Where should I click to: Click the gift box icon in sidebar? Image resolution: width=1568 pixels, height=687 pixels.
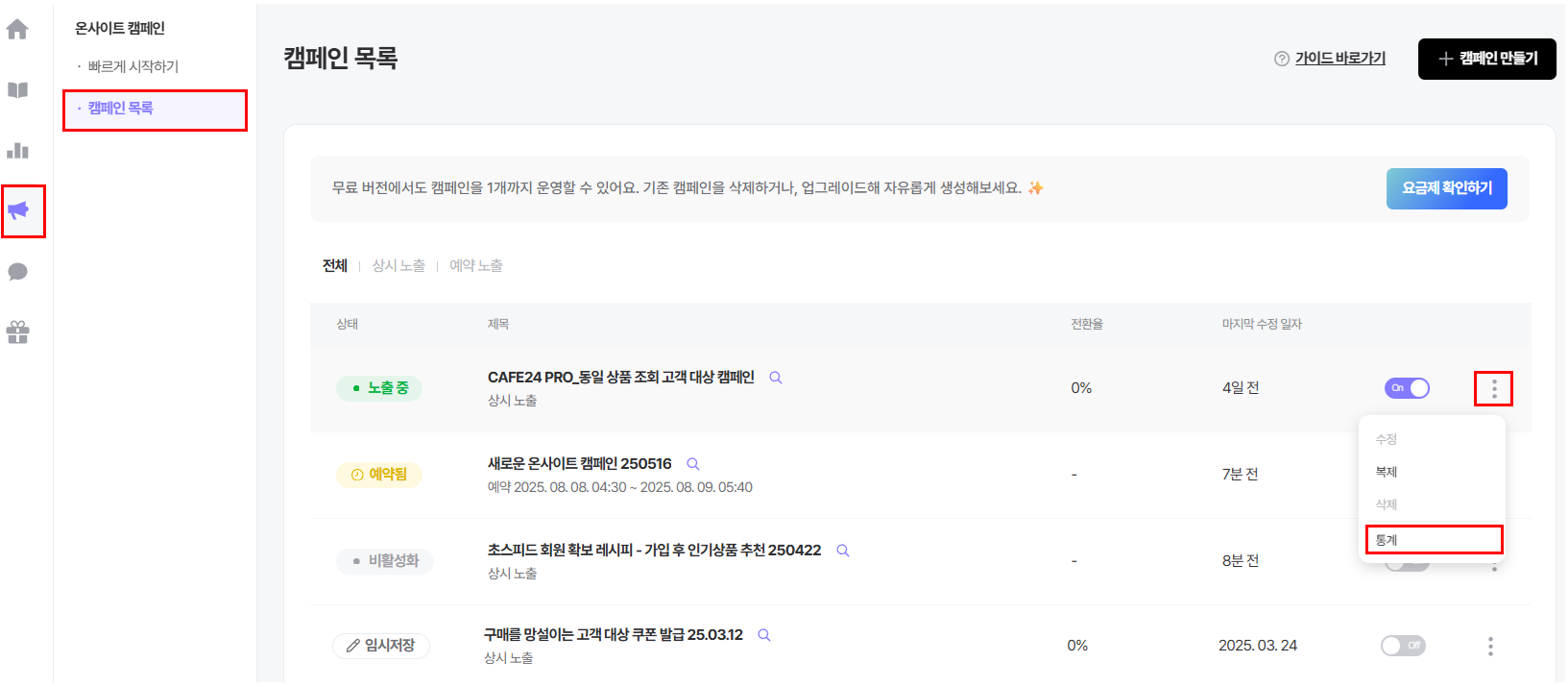pyautogui.click(x=17, y=332)
